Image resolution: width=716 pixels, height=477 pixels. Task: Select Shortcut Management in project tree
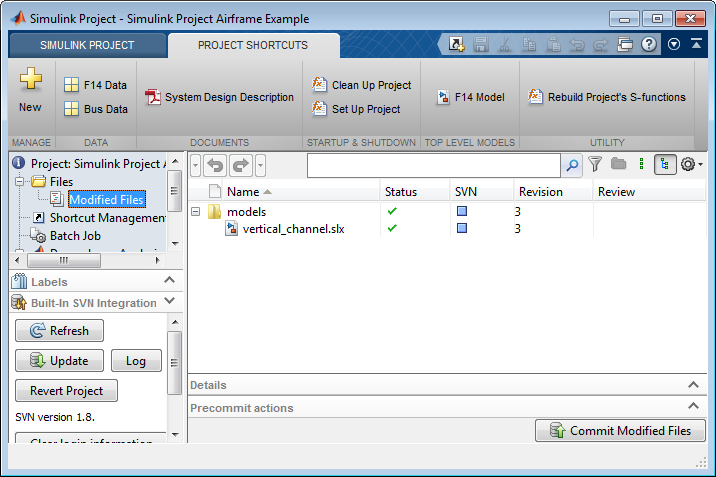pyautogui.click(x=106, y=218)
